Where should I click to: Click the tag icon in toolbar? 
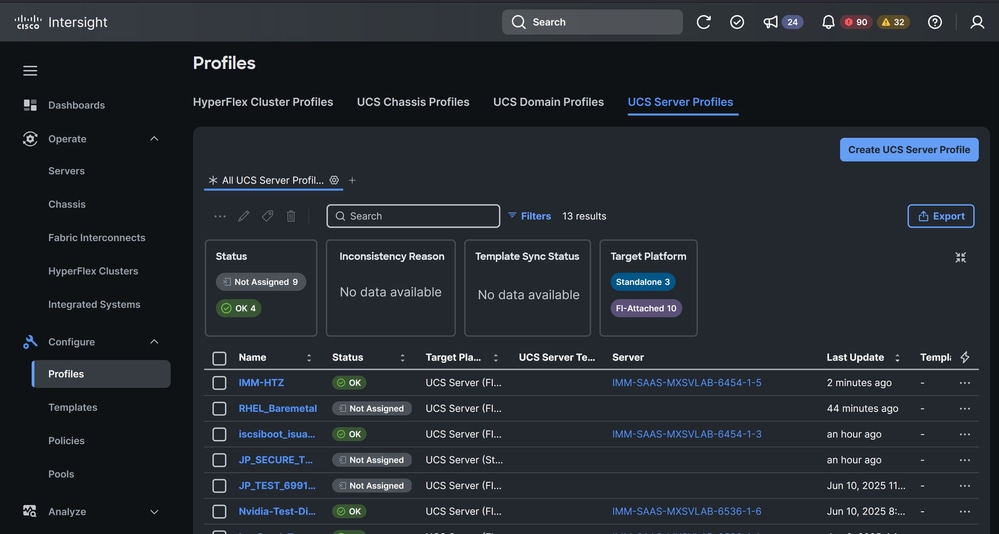(268, 217)
